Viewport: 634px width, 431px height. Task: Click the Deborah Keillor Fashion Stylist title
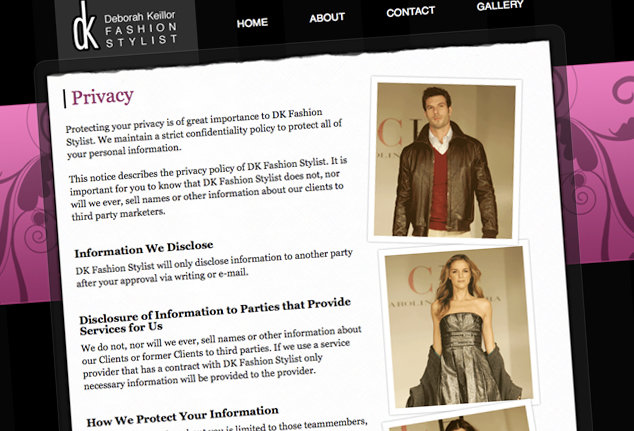pyautogui.click(x=141, y=29)
